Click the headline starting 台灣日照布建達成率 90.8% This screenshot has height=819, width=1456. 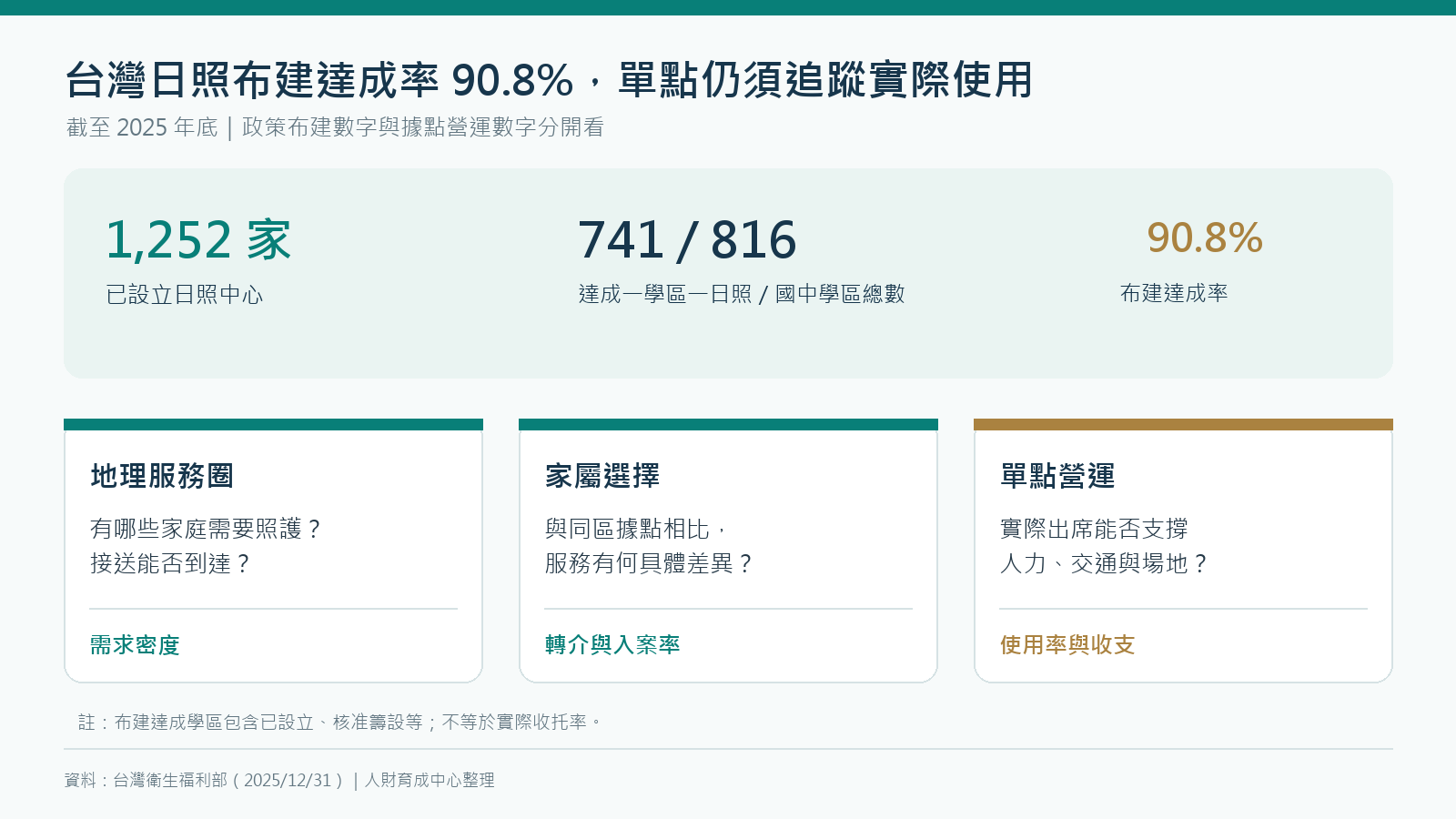550,80
